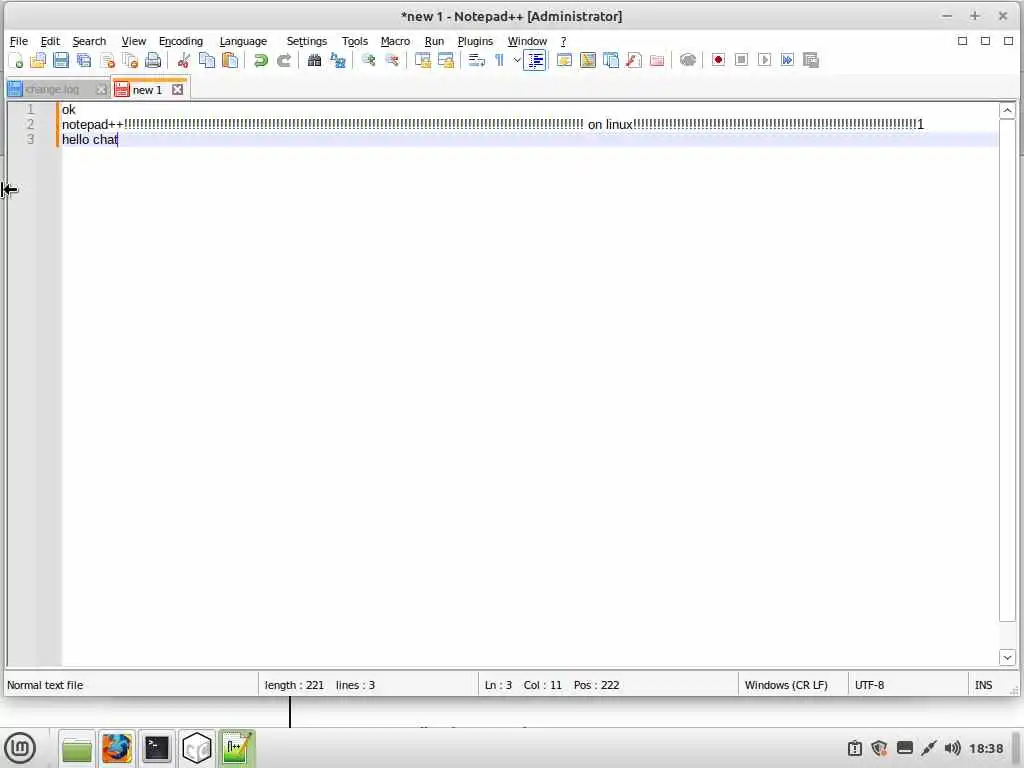This screenshot has height=768, width=1024.
Task: Open Find dialog via binoculars icon
Action: coord(314,61)
